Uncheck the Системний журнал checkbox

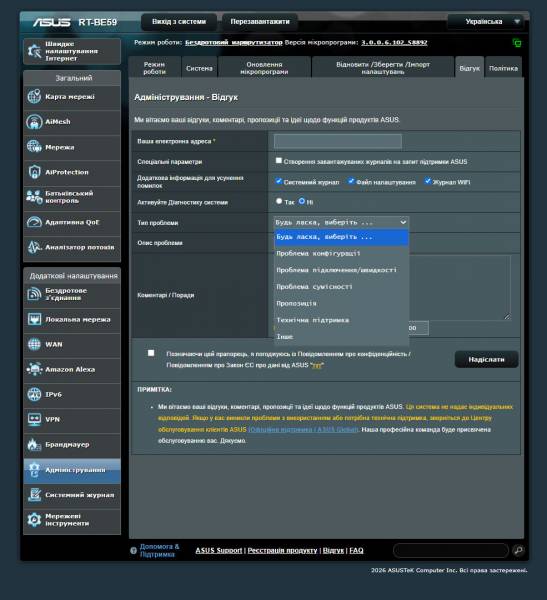tap(279, 181)
